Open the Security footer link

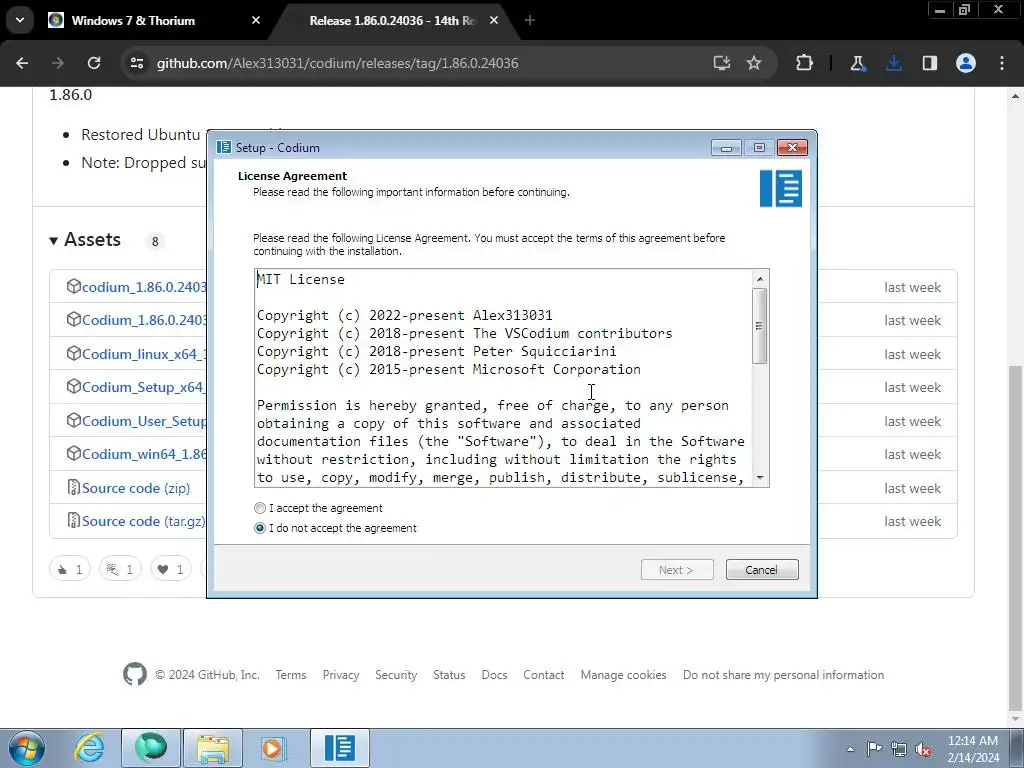(396, 675)
